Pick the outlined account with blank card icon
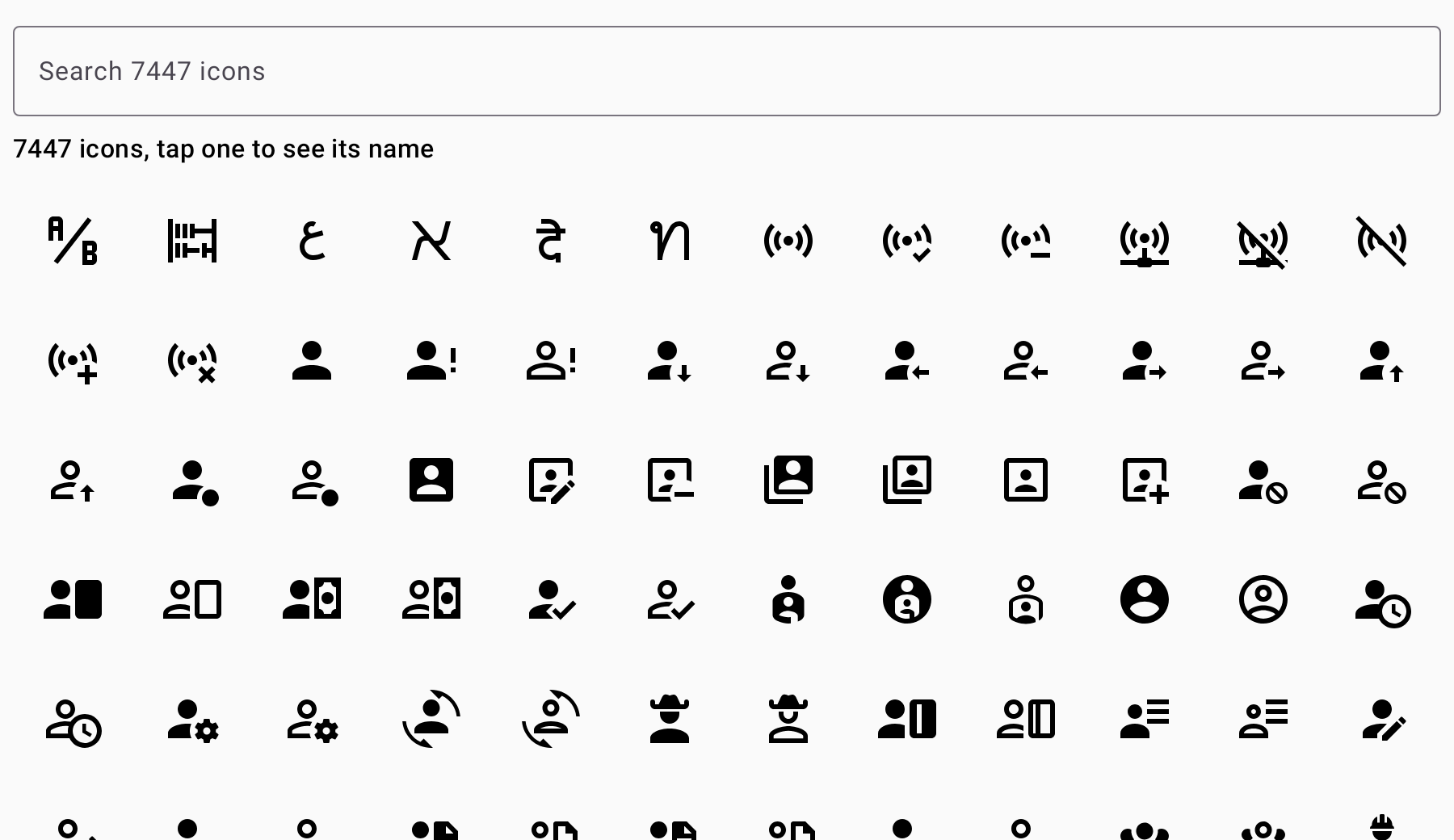The height and width of the screenshot is (840, 1454). 192,599
